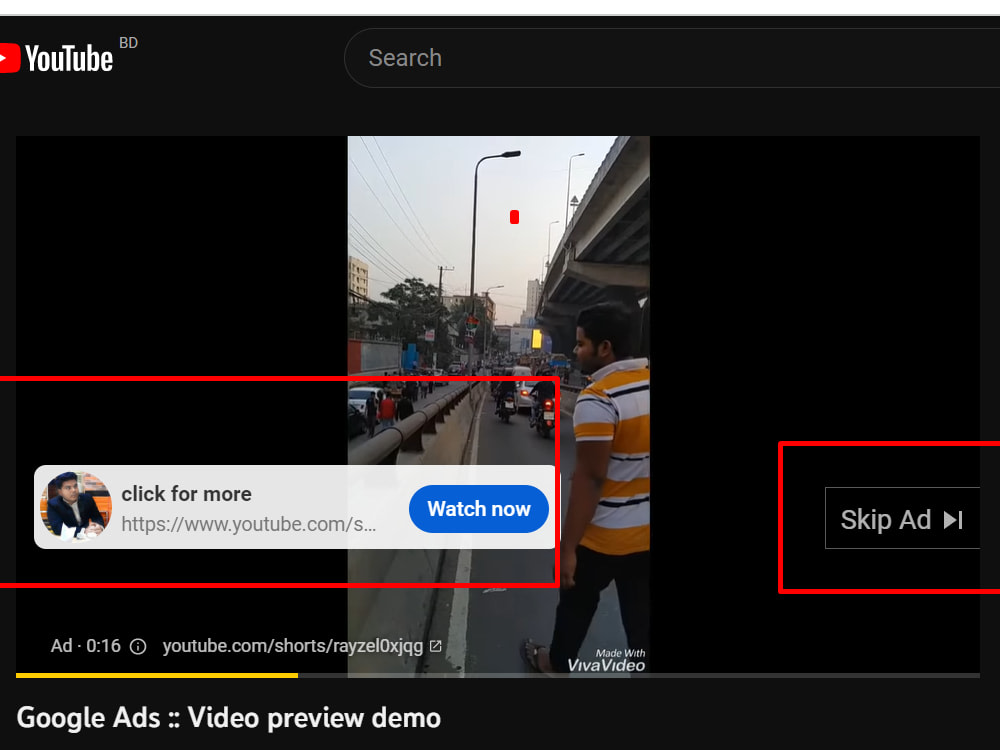The width and height of the screenshot is (1000, 750).
Task: Click the external link icon beside ad URL
Action: click(436, 646)
